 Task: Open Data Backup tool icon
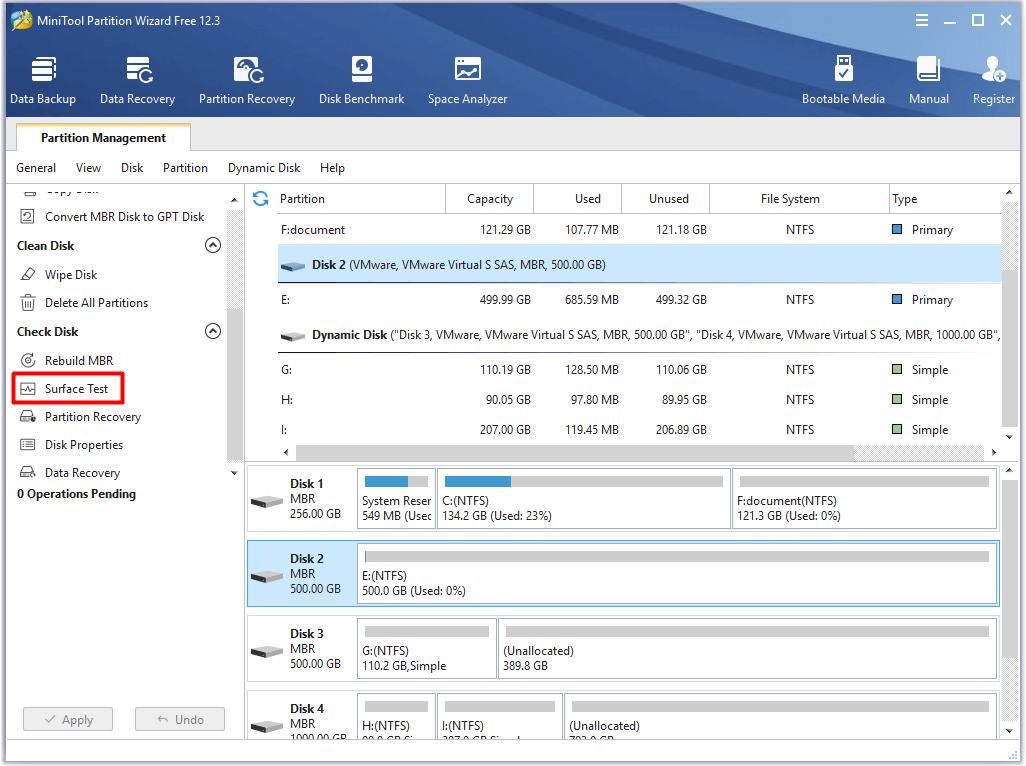click(43, 69)
